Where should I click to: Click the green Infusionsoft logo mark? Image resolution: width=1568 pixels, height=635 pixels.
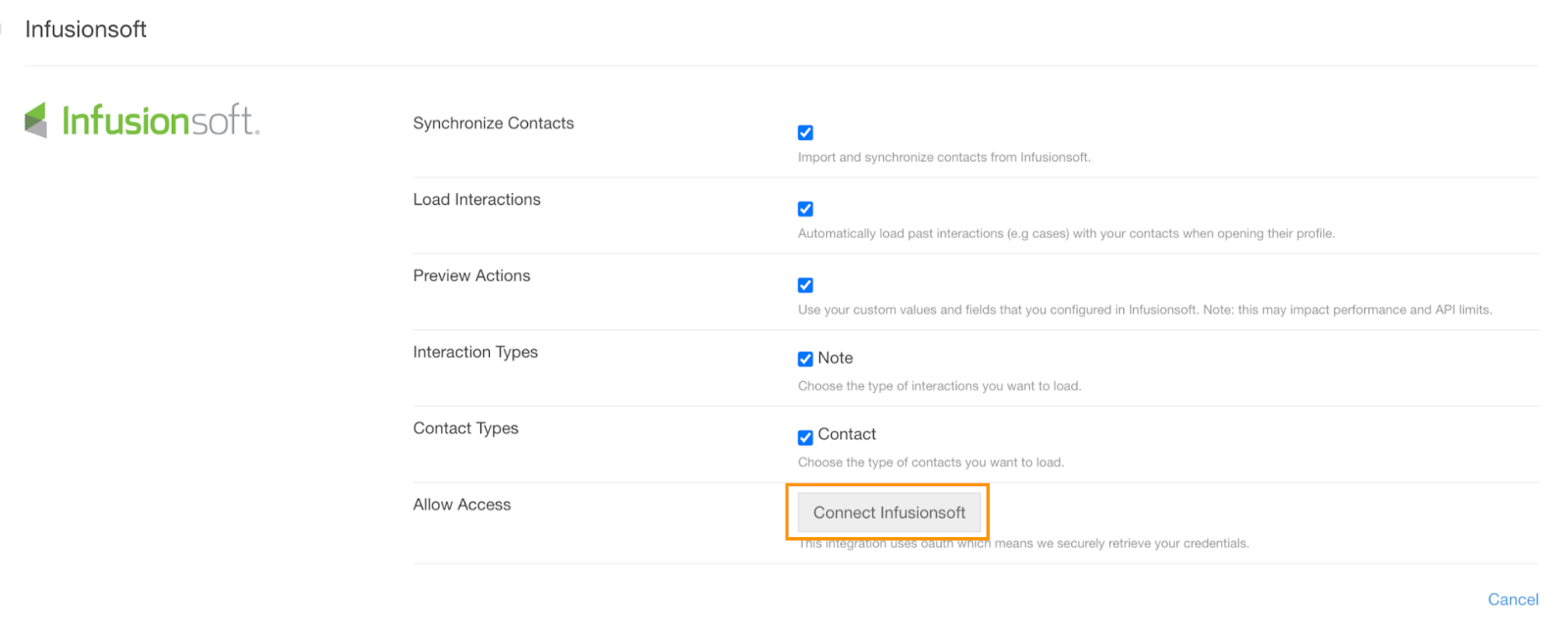click(x=35, y=119)
